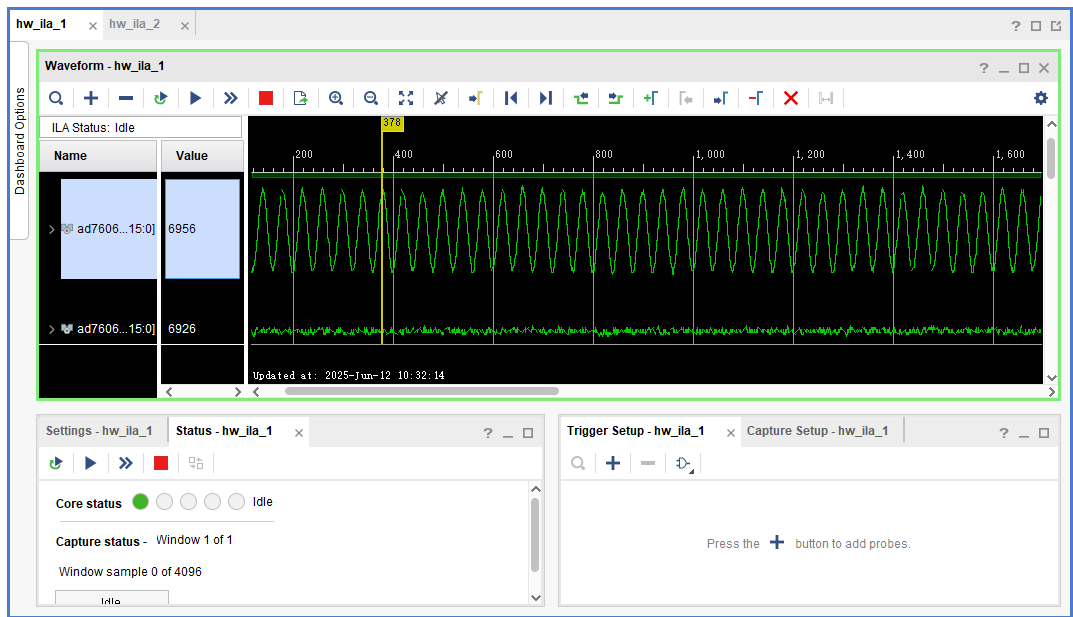Delete the selected marker
This screenshot has height=617, width=1073.
coord(755,99)
